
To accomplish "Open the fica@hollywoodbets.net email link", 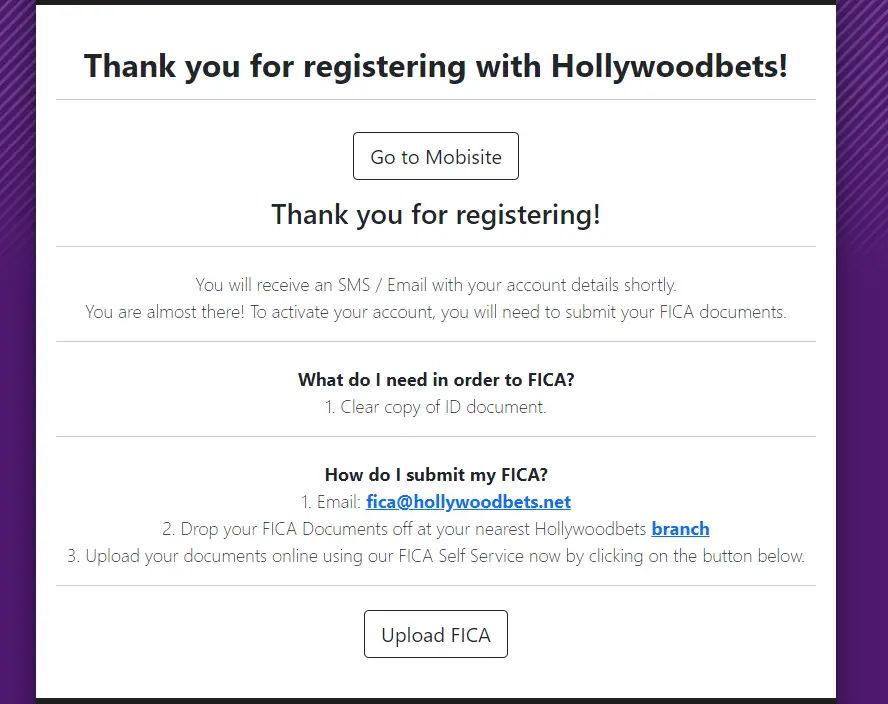I will point(468,502).
